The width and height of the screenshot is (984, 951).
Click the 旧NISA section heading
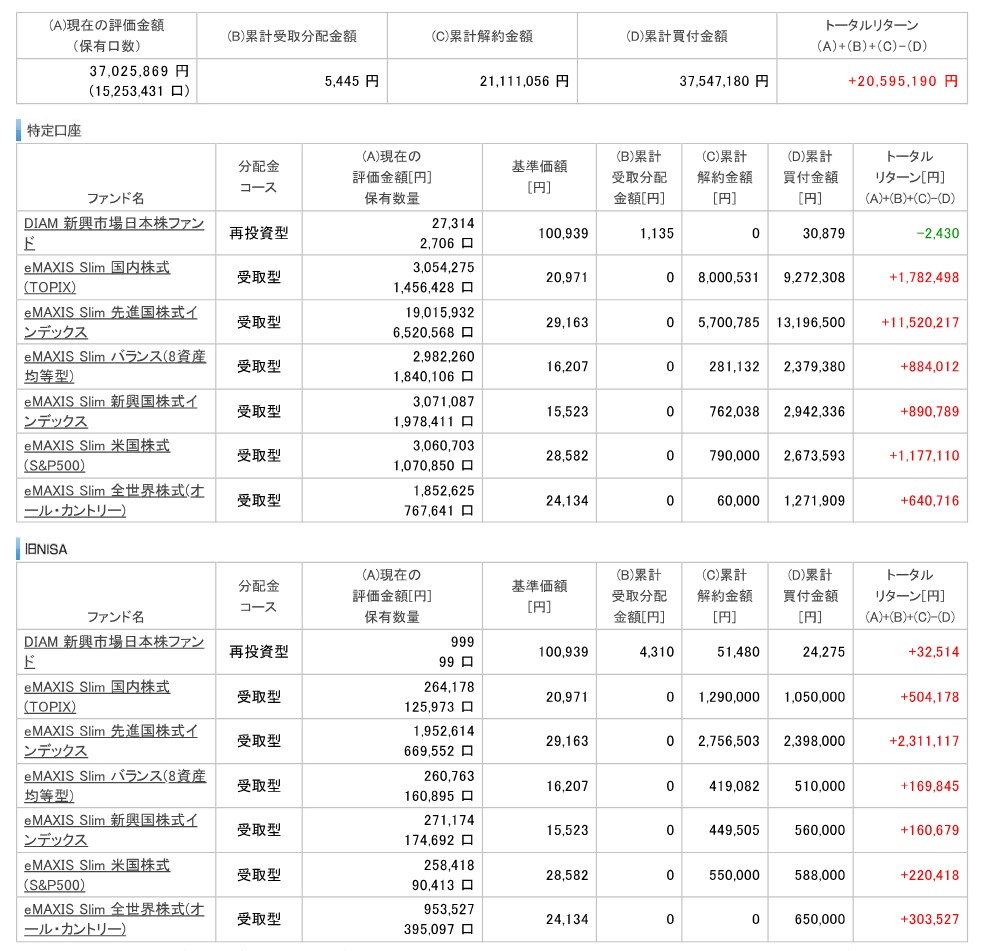(x=46, y=549)
